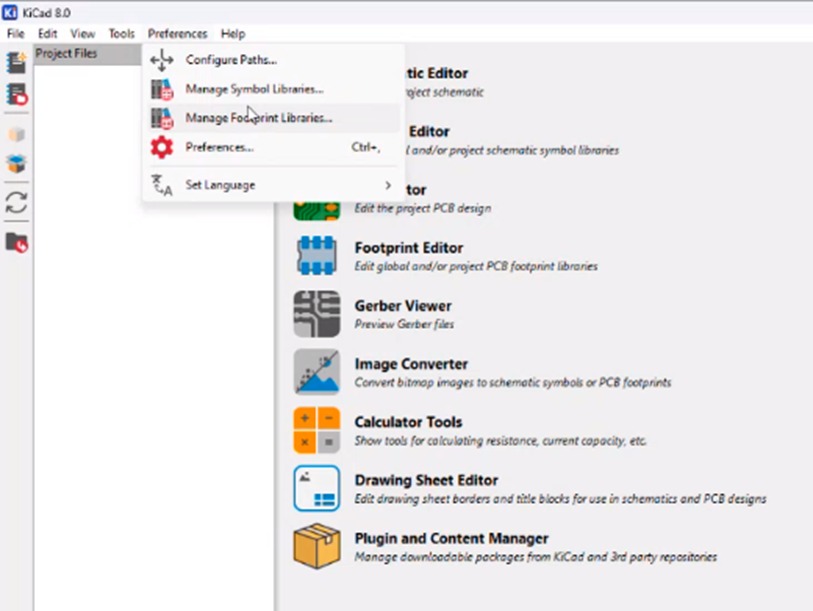Click the Footprint Editor title
This screenshot has width=813, height=611.
coord(409,248)
